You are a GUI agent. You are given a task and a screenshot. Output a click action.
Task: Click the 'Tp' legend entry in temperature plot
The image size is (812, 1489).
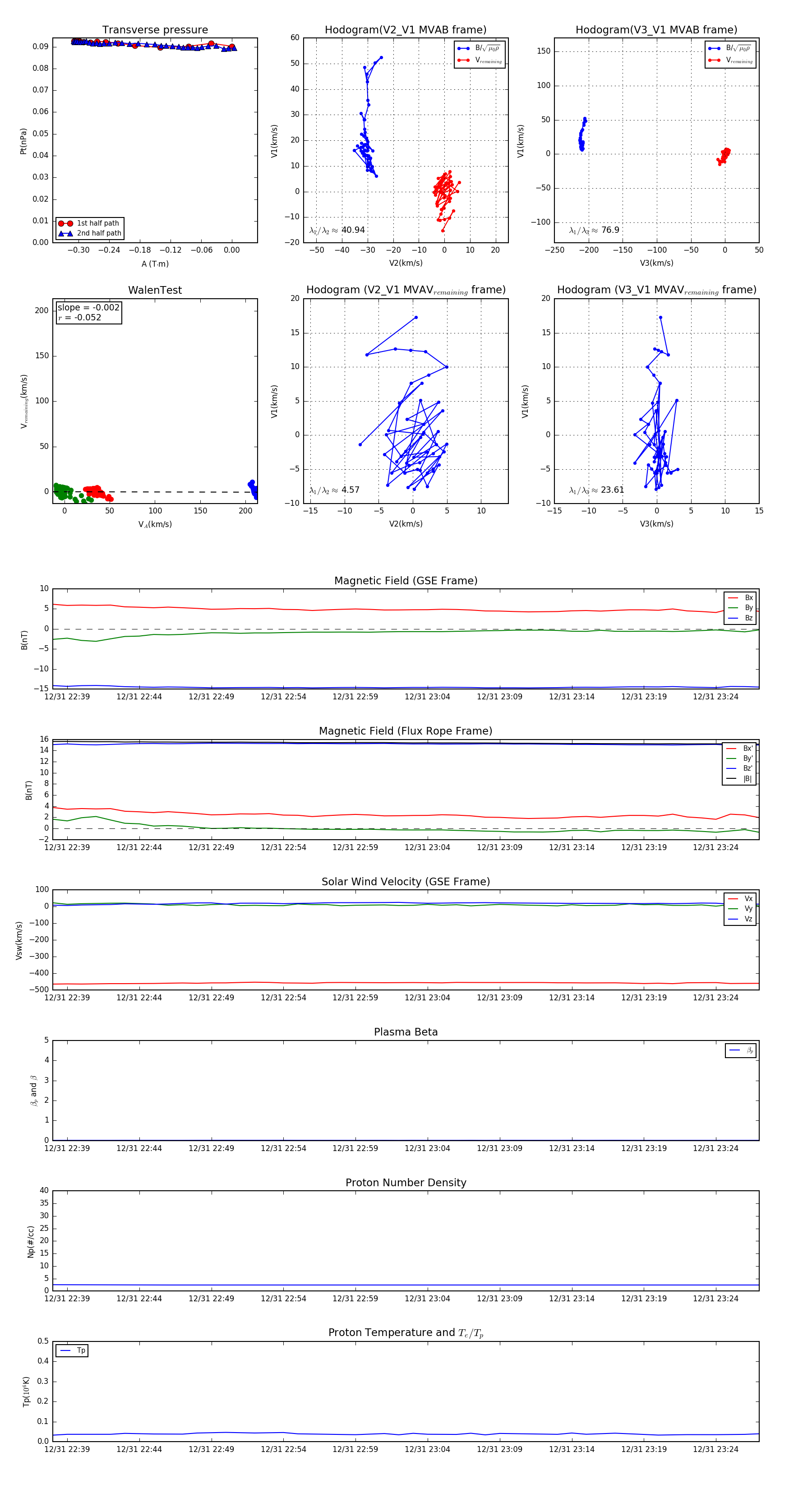point(73,1351)
